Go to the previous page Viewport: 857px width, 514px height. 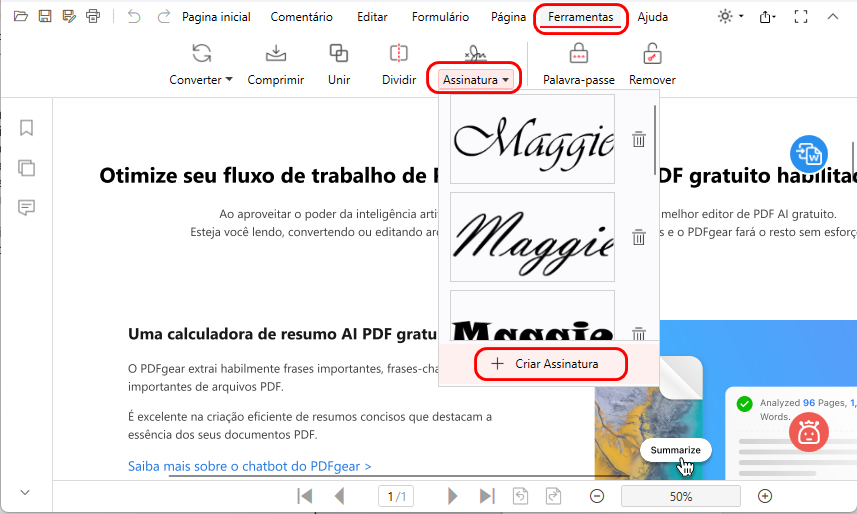click(x=339, y=496)
